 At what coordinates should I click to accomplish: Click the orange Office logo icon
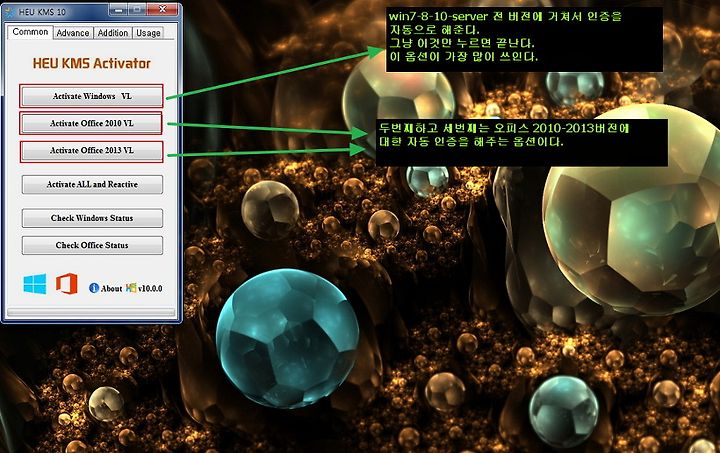pos(67,284)
